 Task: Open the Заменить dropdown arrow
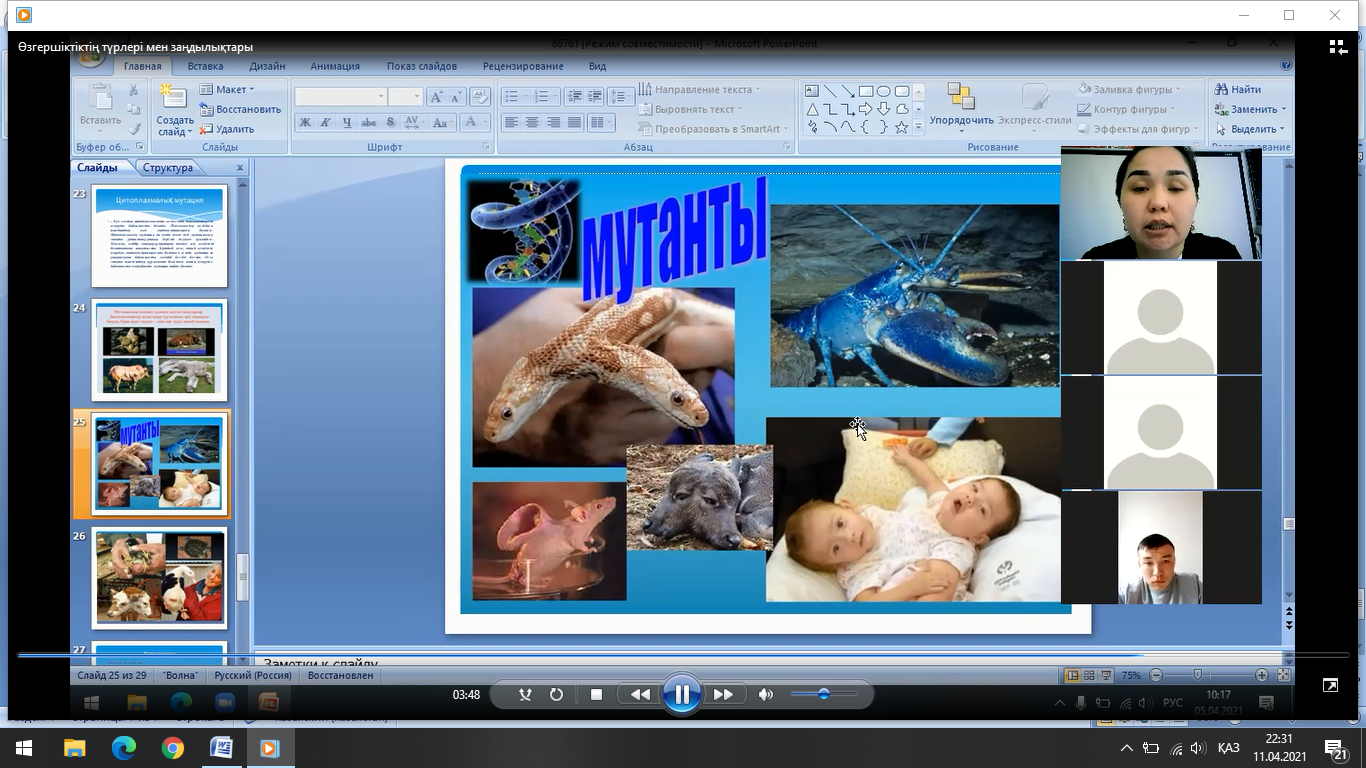point(1283,110)
